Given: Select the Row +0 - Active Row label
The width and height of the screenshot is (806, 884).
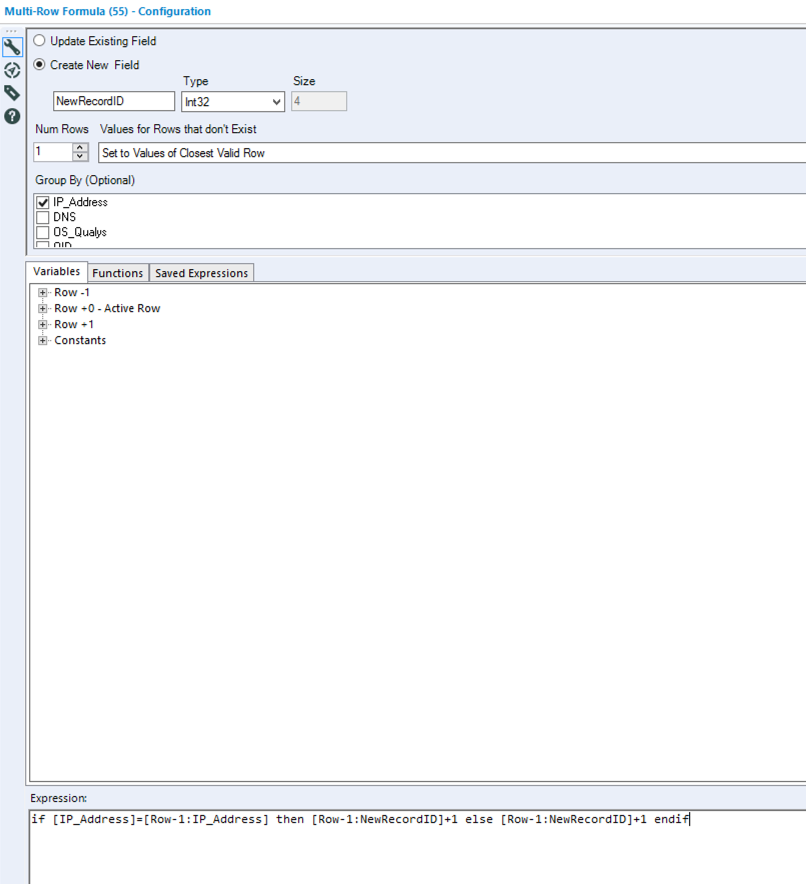Looking at the screenshot, I should point(107,308).
